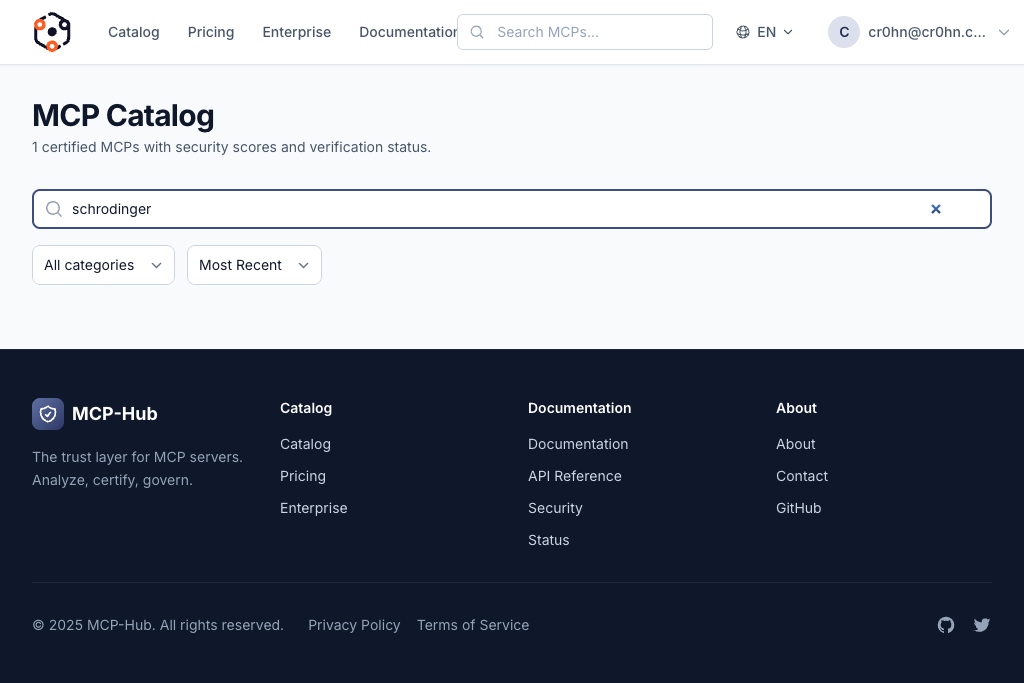The image size is (1024, 683).
Task: Visit the Privacy Policy link
Action: (354, 625)
